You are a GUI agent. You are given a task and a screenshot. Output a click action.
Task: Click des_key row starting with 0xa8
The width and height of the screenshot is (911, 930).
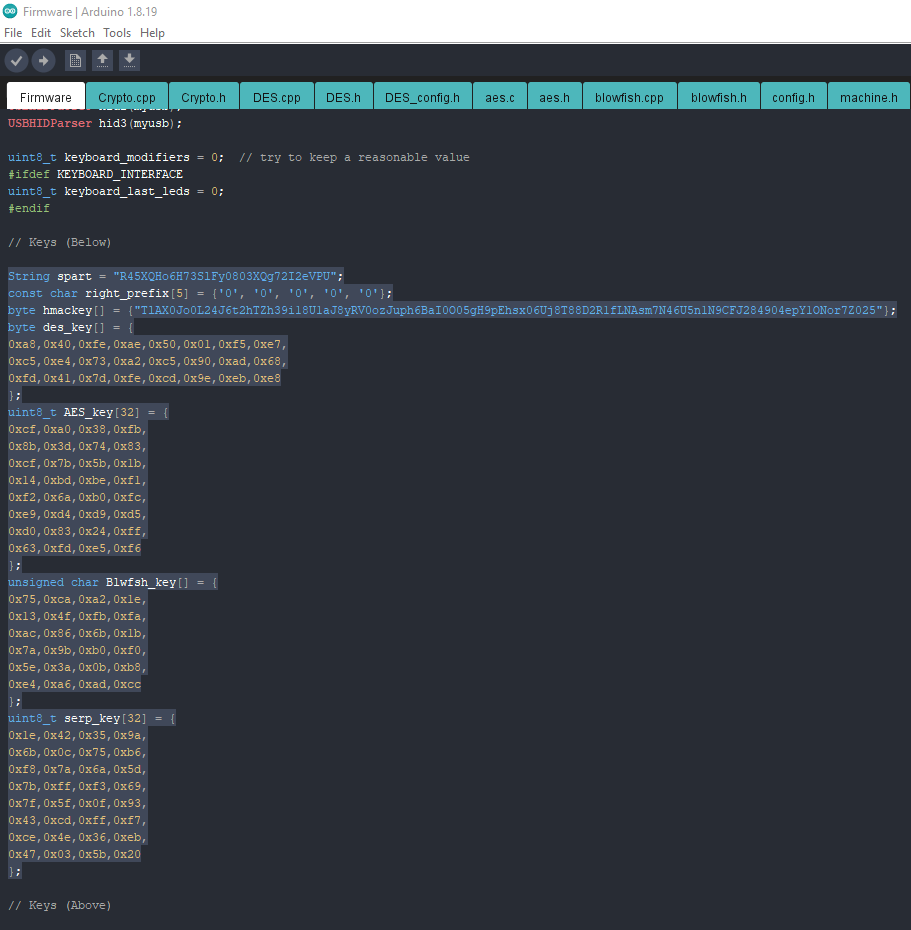pos(148,345)
